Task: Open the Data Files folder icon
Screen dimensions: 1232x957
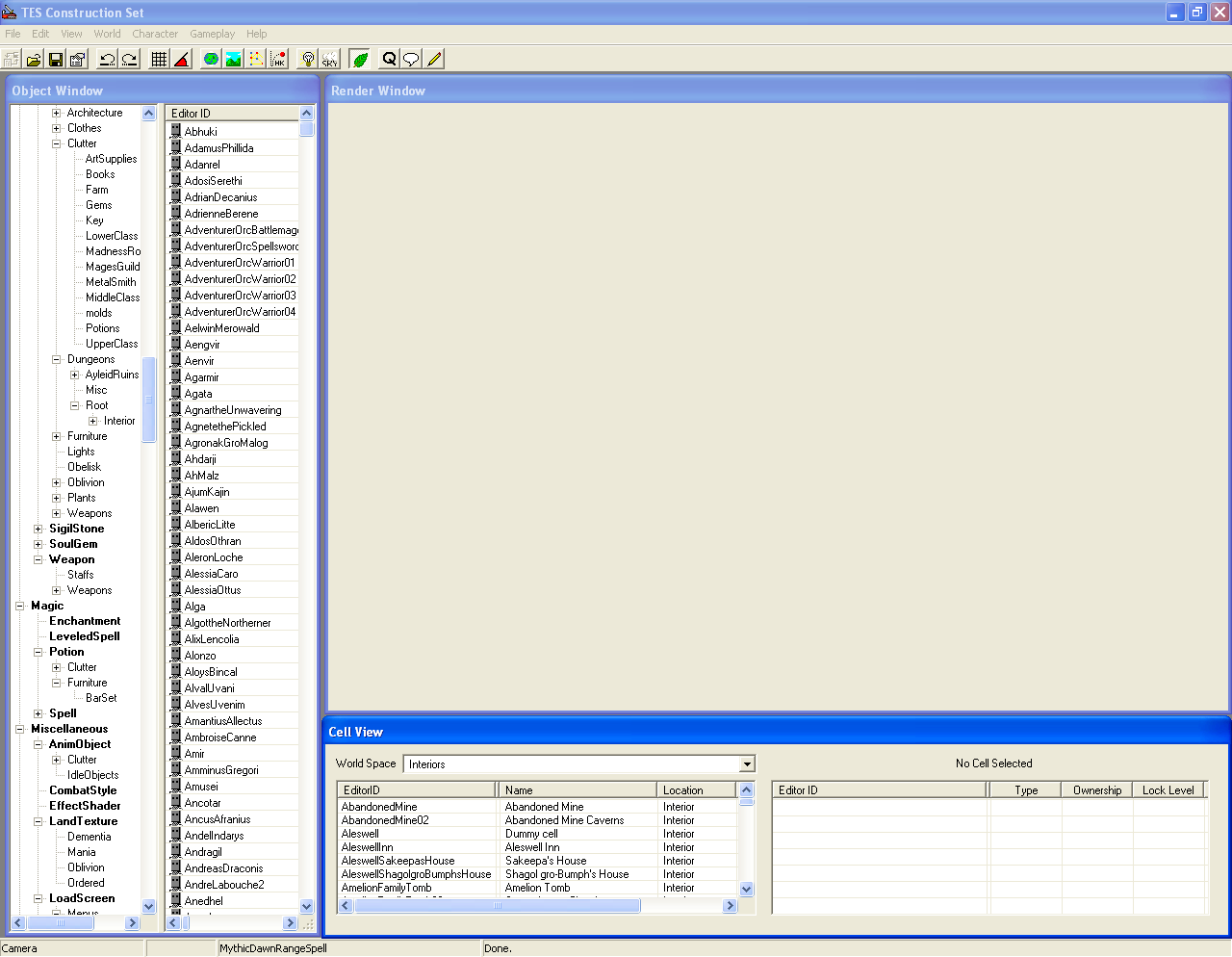Action: pyautogui.click(x=34, y=59)
